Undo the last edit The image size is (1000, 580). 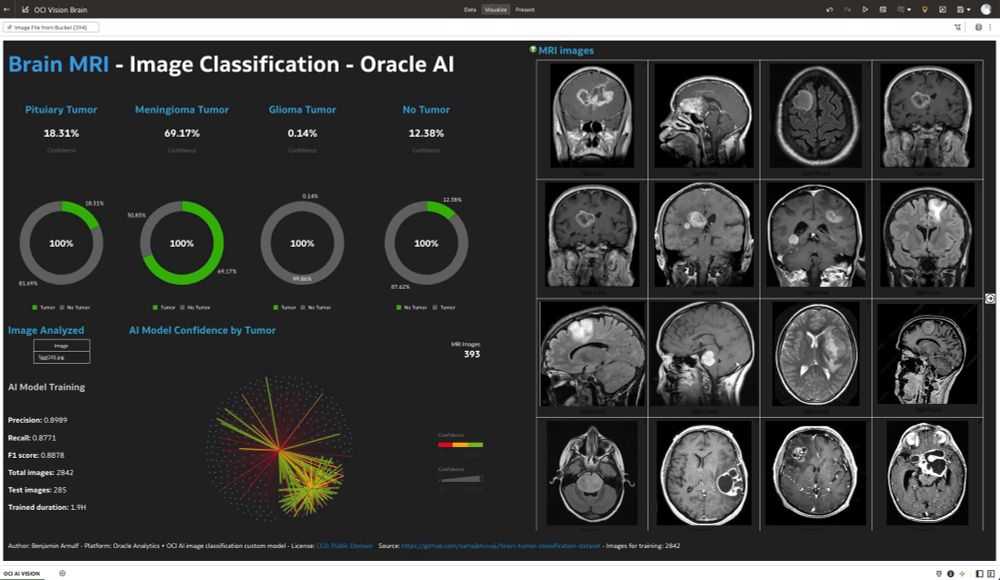pos(829,10)
